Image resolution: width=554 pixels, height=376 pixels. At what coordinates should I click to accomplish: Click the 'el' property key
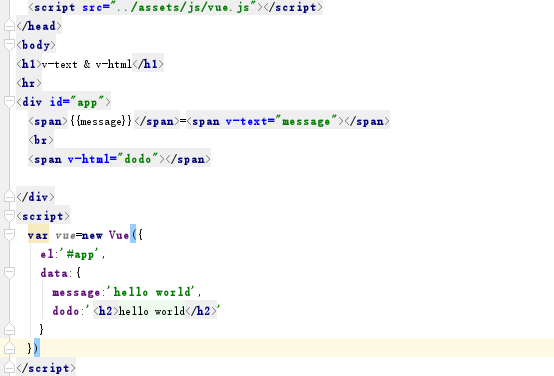[47, 254]
